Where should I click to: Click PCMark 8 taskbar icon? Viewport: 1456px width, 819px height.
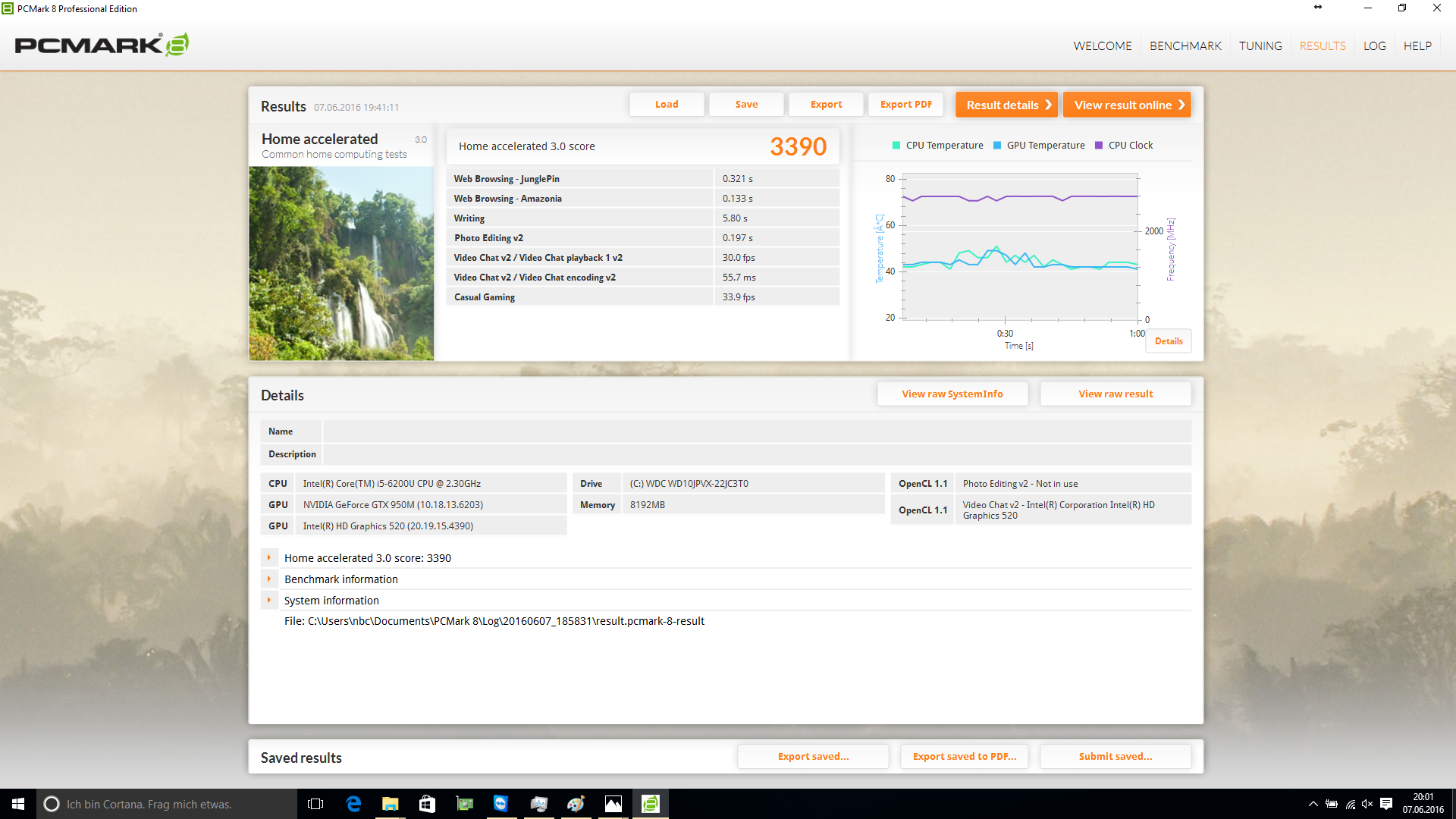pos(650,804)
